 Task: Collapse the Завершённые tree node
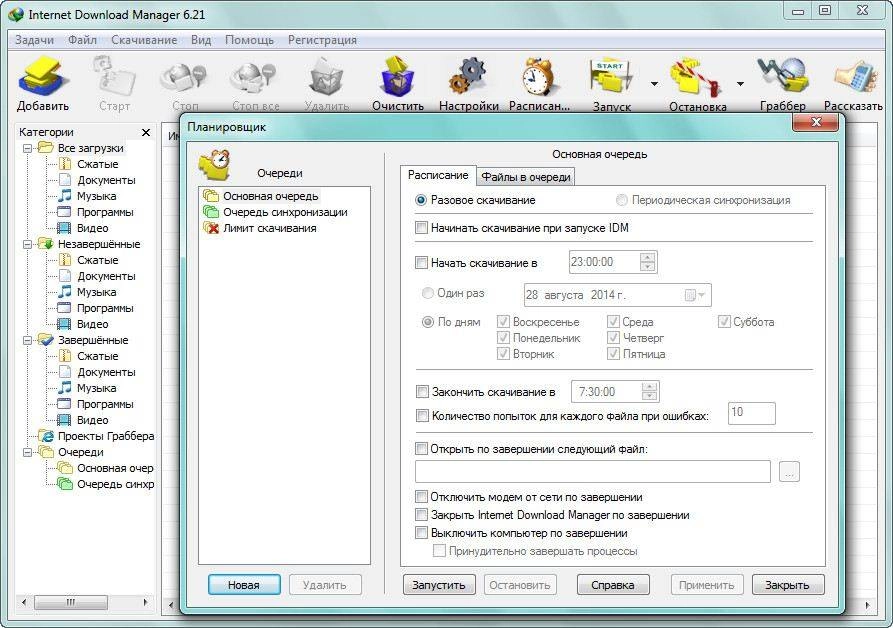point(27,340)
